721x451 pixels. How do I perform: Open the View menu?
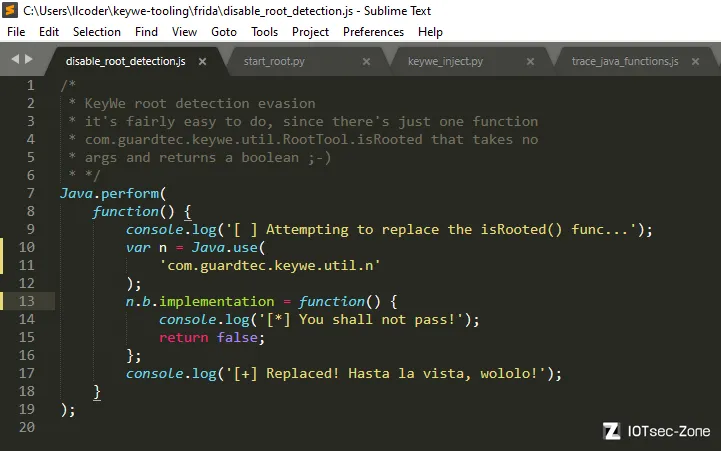pos(184,32)
